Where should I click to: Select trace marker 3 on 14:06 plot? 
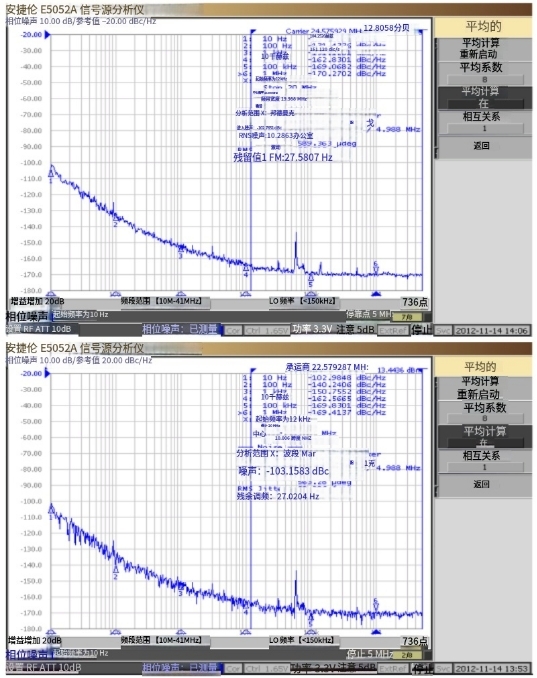(x=181, y=252)
